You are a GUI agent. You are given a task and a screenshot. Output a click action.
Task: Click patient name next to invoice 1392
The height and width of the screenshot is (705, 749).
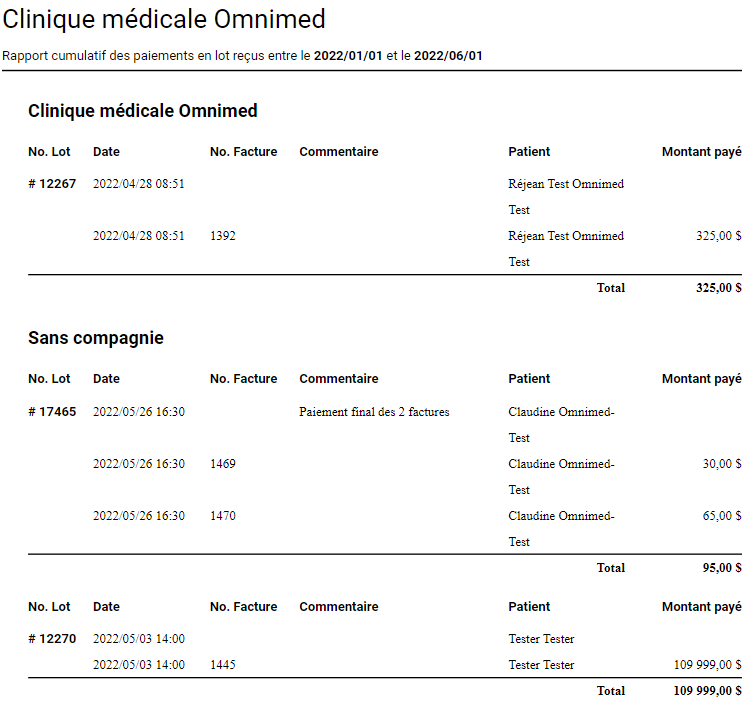point(566,236)
